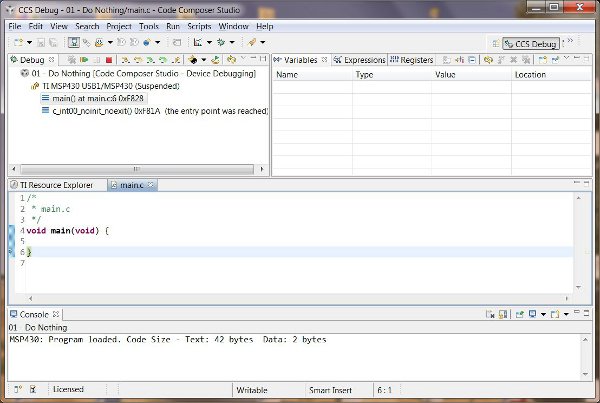Click the New icon in main toolbar
The image size is (600, 403).
point(18,42)
